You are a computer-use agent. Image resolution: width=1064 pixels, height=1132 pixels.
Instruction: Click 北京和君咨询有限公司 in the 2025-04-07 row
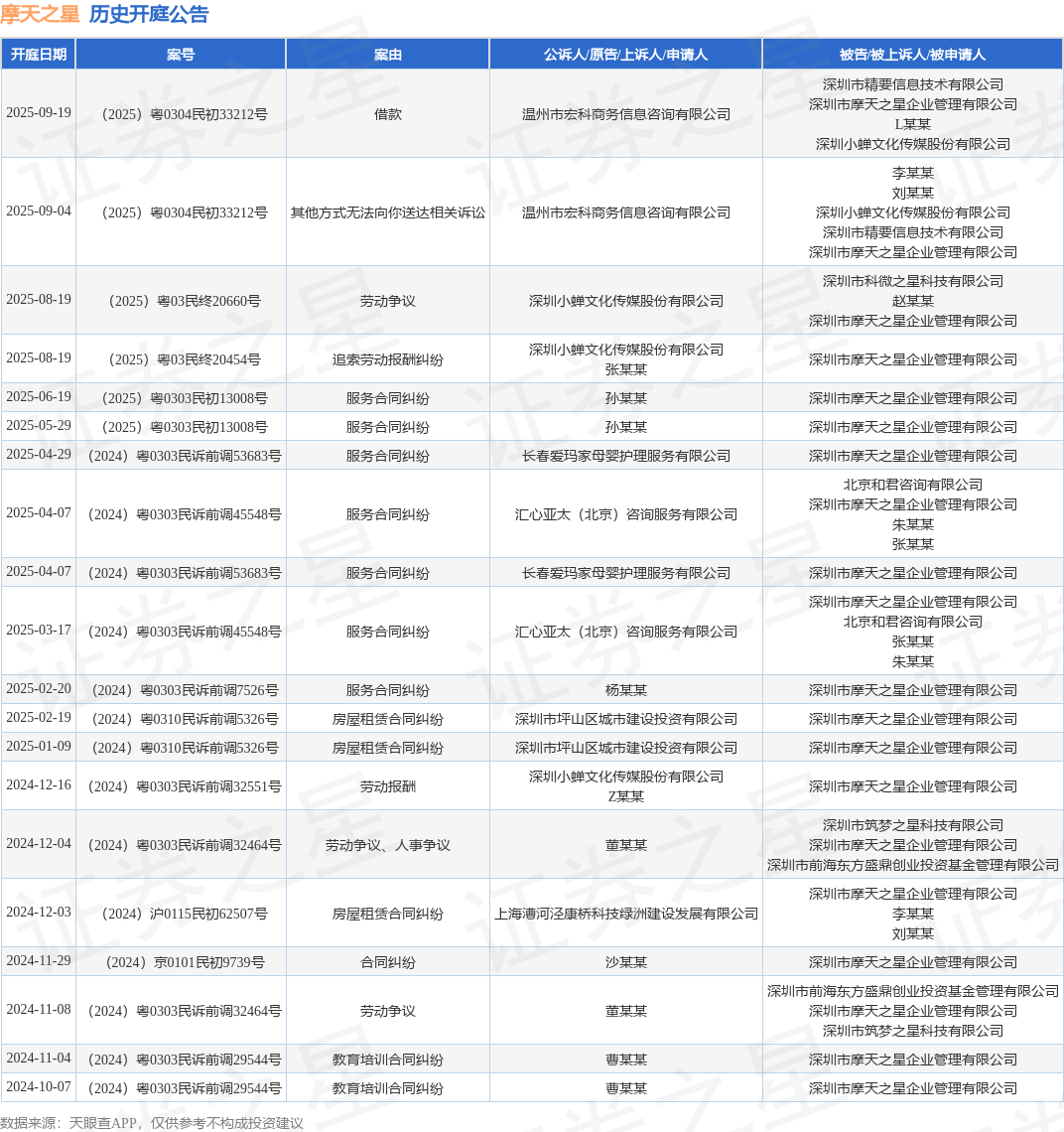tap(912, 486)
